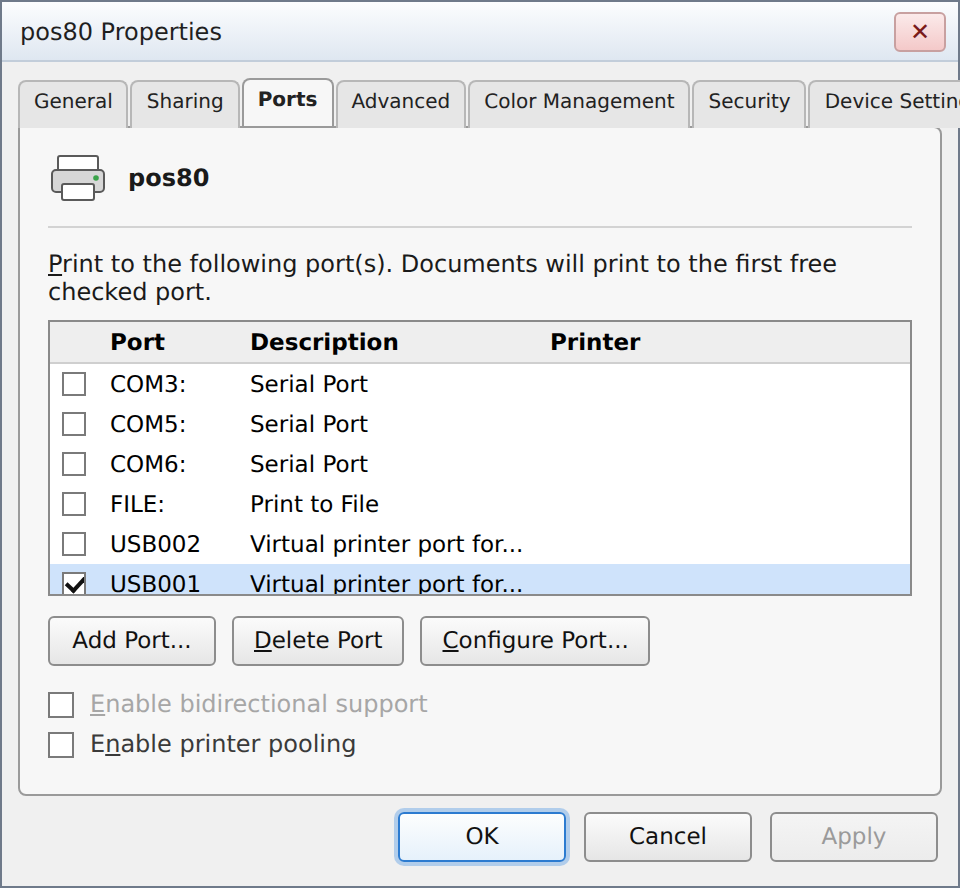Check the COM5: port checkbox
This screenshot has height=888, width=960.
click(x=74, y=424)
